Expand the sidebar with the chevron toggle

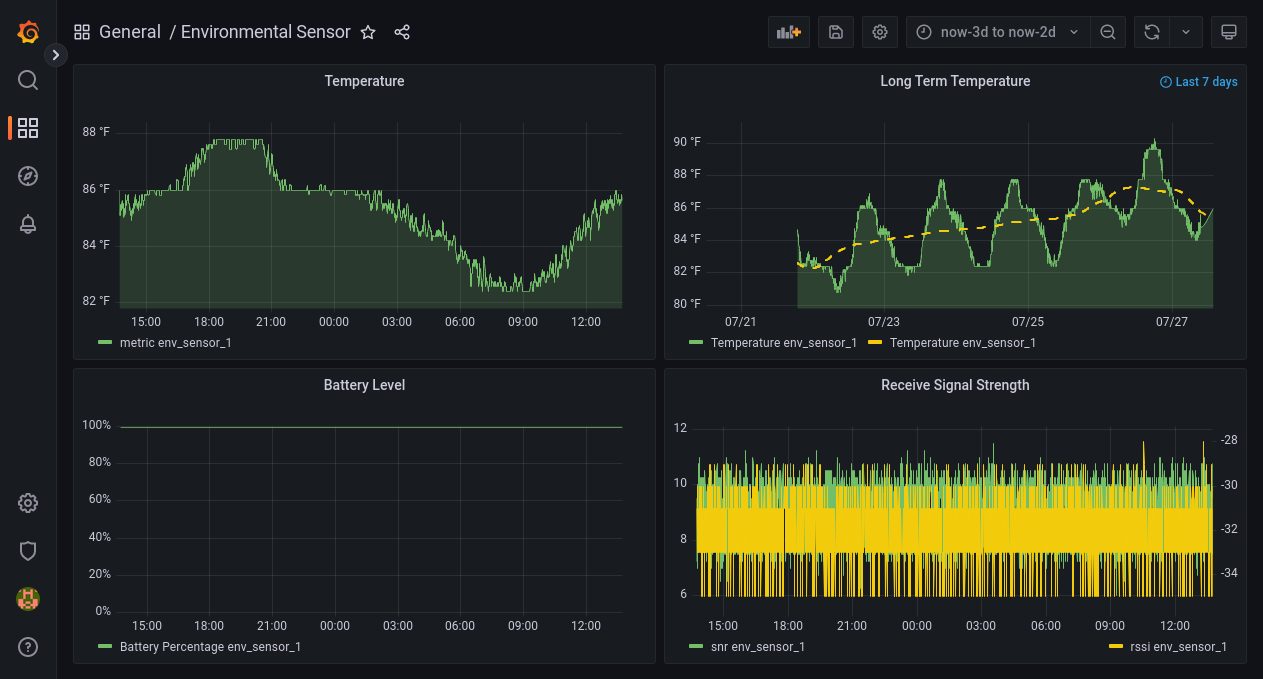[x=56, y=55]
